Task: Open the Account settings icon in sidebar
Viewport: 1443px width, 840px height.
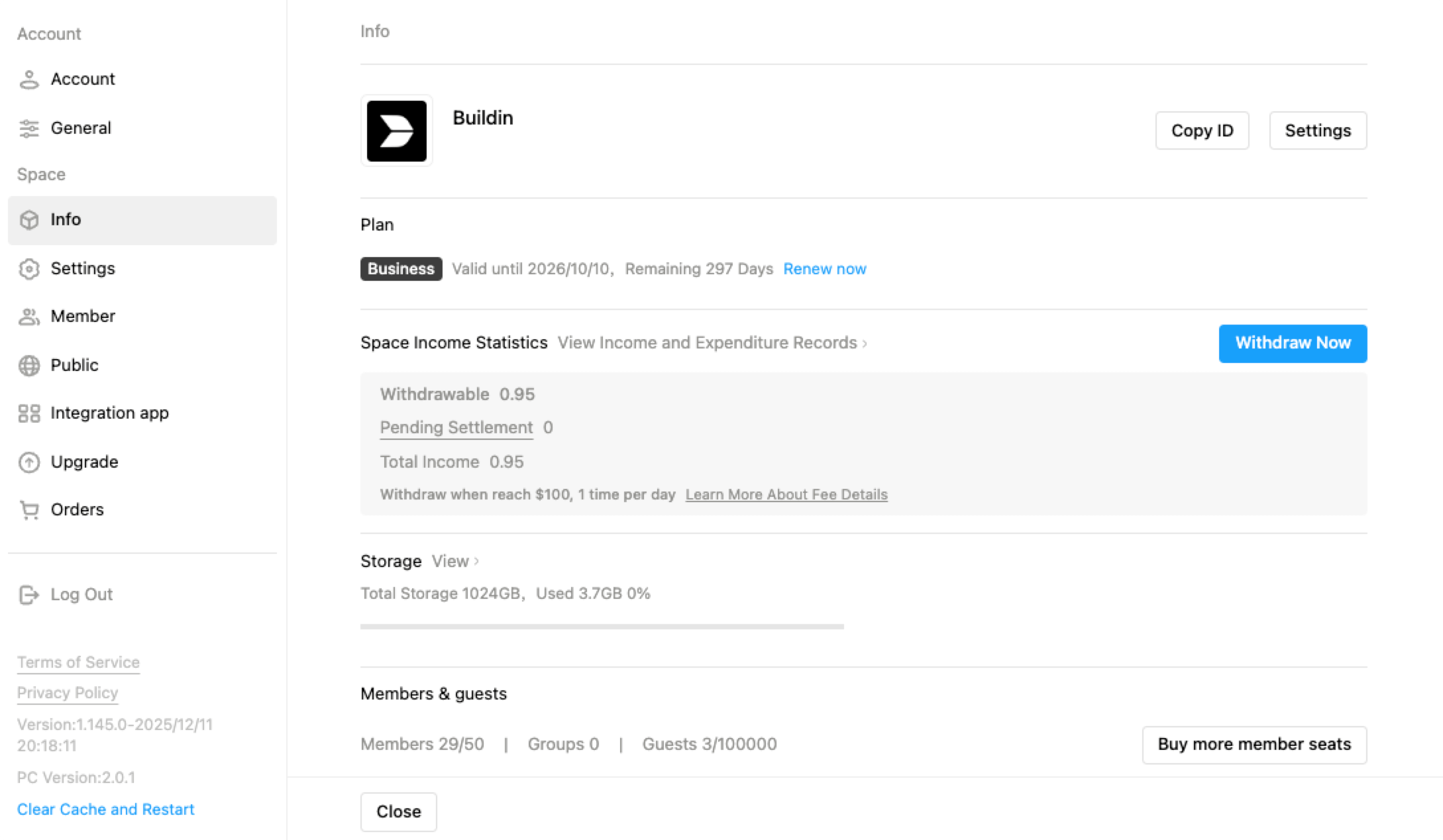Action: click(29, 79)
